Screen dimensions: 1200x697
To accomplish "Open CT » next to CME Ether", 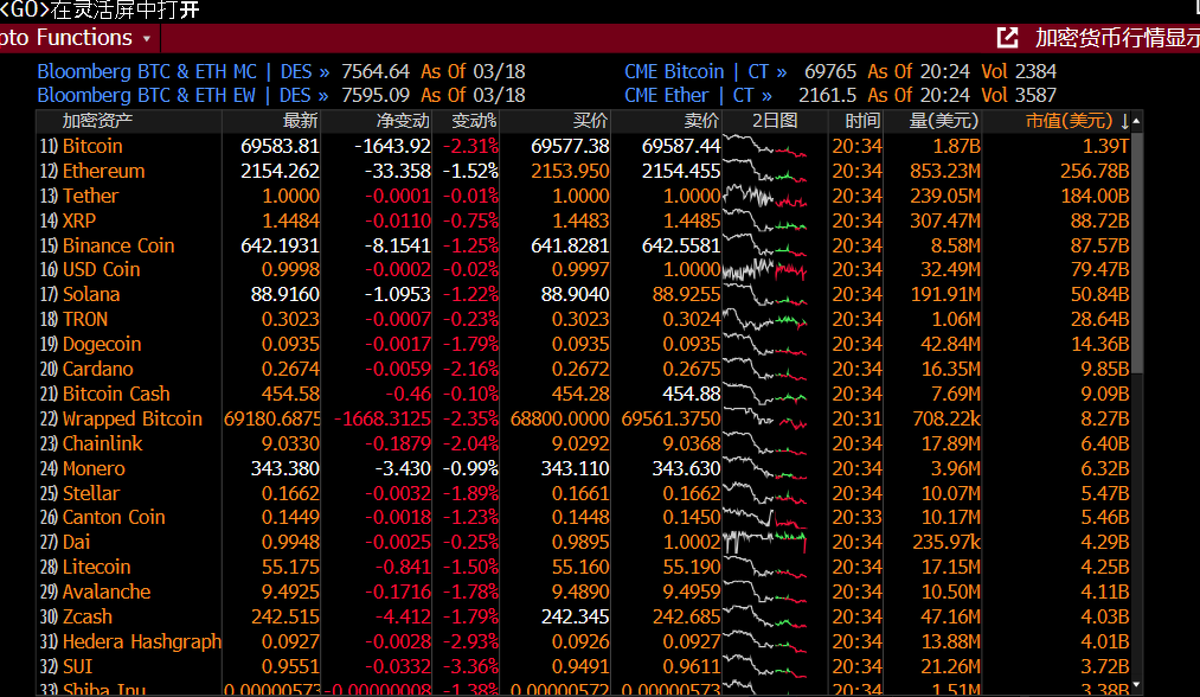I will coord(752,96).
